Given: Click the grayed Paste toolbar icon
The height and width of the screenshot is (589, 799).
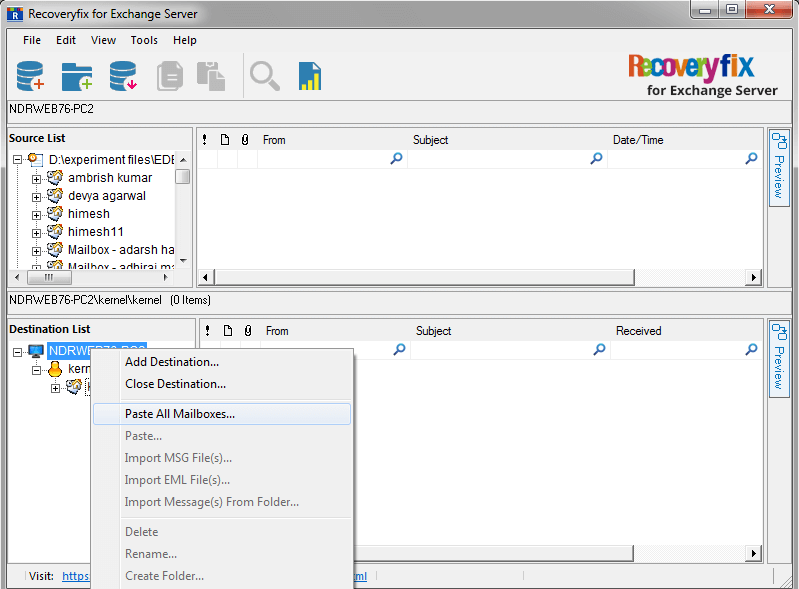Looking at the screenshot, I should click(211, 76).
